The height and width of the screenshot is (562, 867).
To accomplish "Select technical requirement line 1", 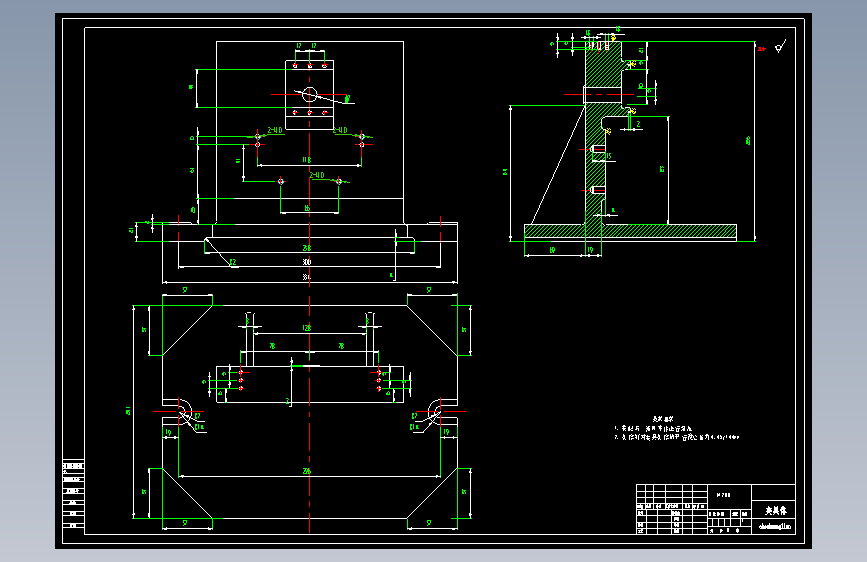I will pyautogui.click(x=653, y=428).
